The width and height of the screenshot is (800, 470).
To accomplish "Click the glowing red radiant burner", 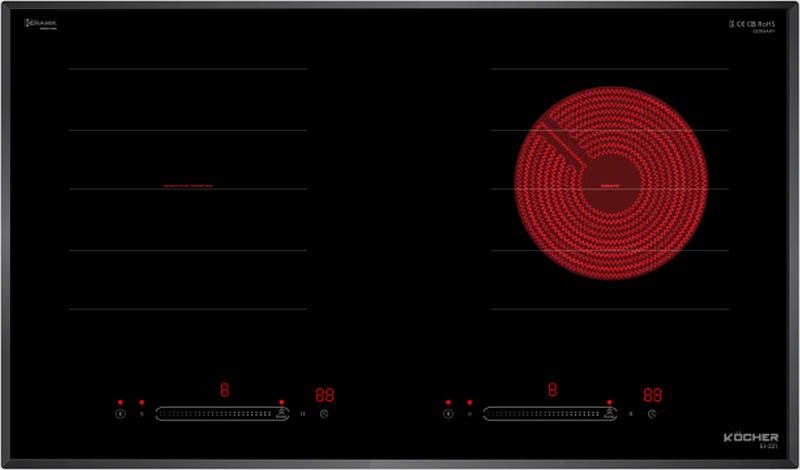I will coord(611,183).
